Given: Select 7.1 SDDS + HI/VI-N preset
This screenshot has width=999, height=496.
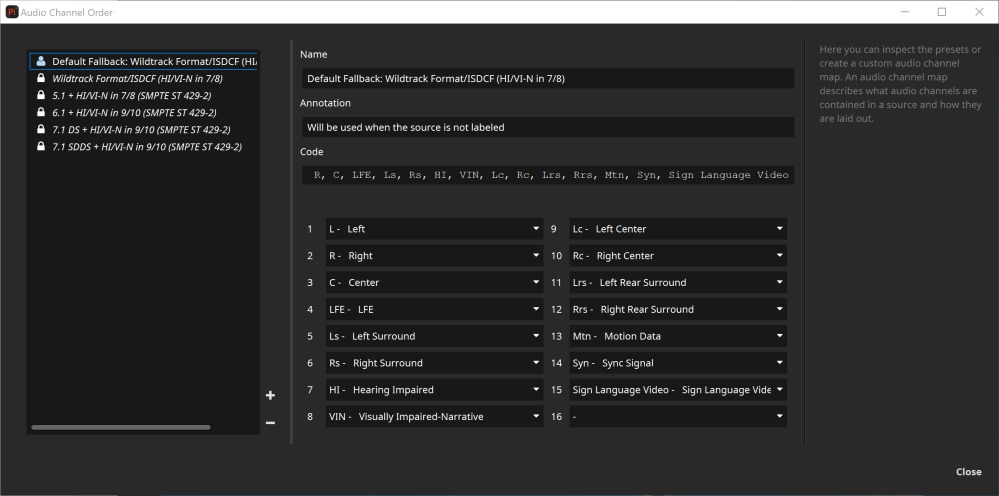Looking at the screenshot, I should coord(147,146).
